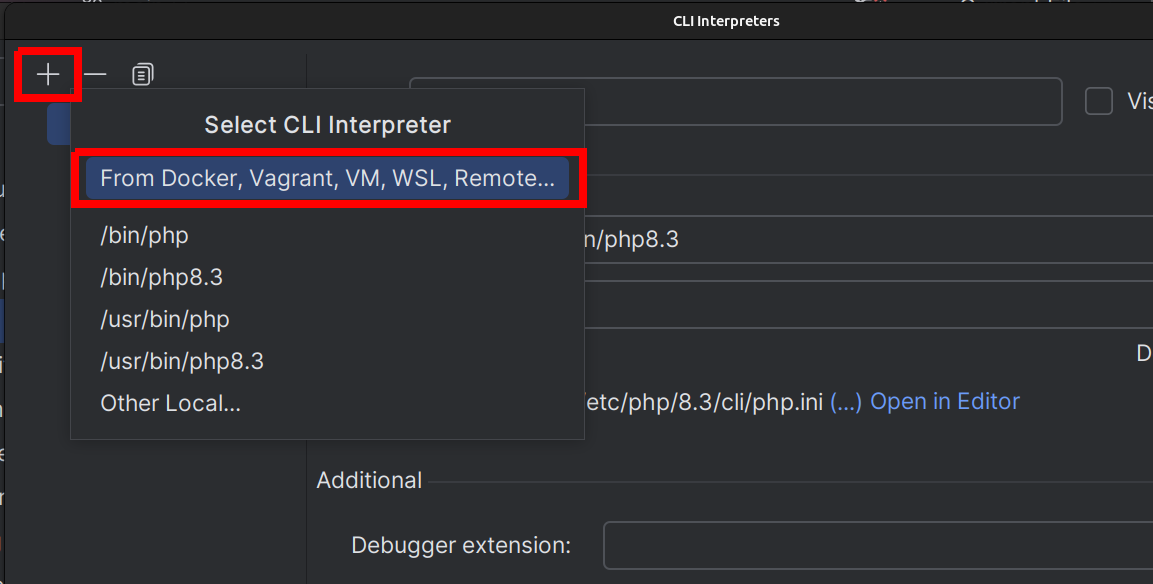Pick /bin/php8.3 from the popup list

click(161, 277)
